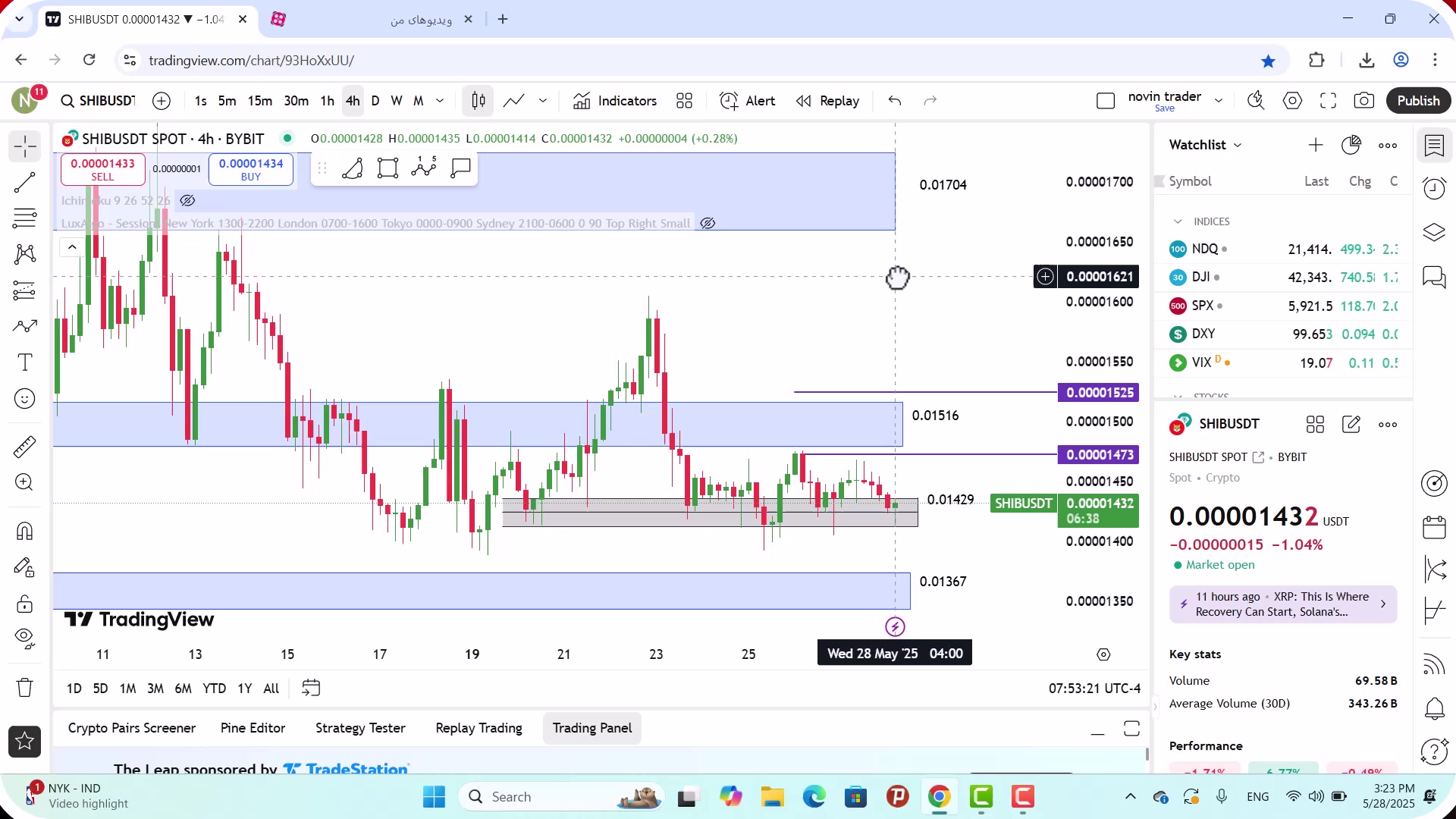The width and height of the screenshot is (1456, 819).
Task: Open the XRP recovery news headline
Action: pyautogui.click(x=1283, y=604)
